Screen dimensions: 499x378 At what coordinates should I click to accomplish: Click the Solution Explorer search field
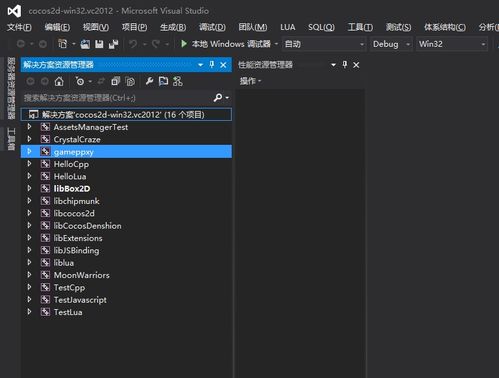[117, 98]
